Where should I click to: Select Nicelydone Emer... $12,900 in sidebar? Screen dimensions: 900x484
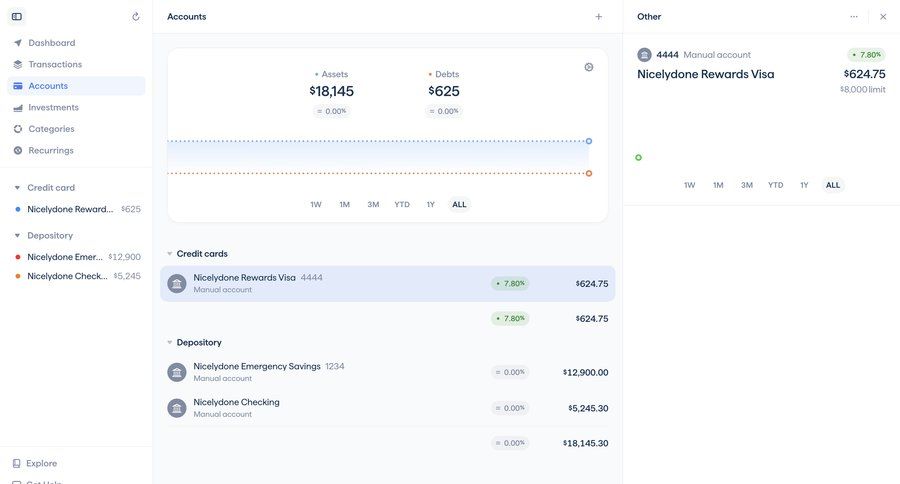tap(76, 257)
